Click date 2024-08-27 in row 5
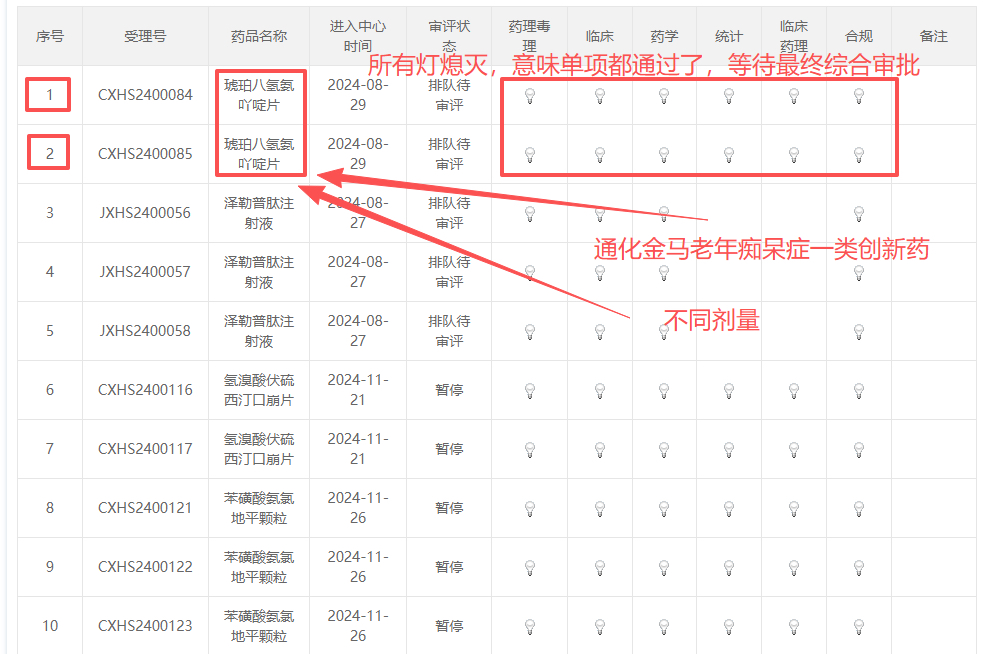Screen dimensions: 984x654 point(358,331)
